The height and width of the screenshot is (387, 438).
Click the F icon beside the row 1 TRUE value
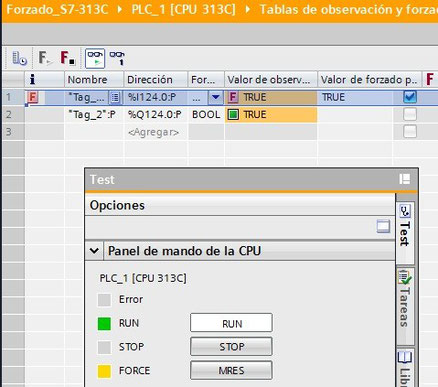[233, 97]
